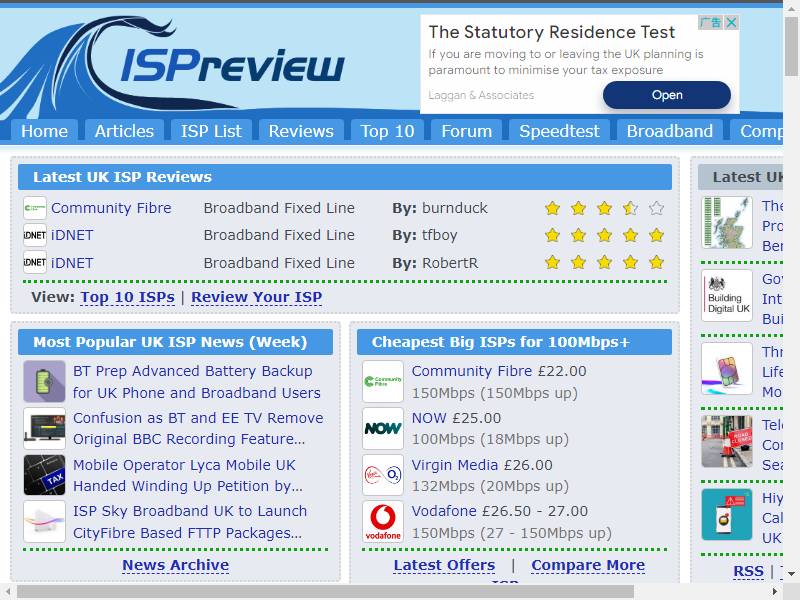Click the Community Fibre logo in cheapest ISPs
The height and width of the screenshot is (600, 800).
point(383,382)
